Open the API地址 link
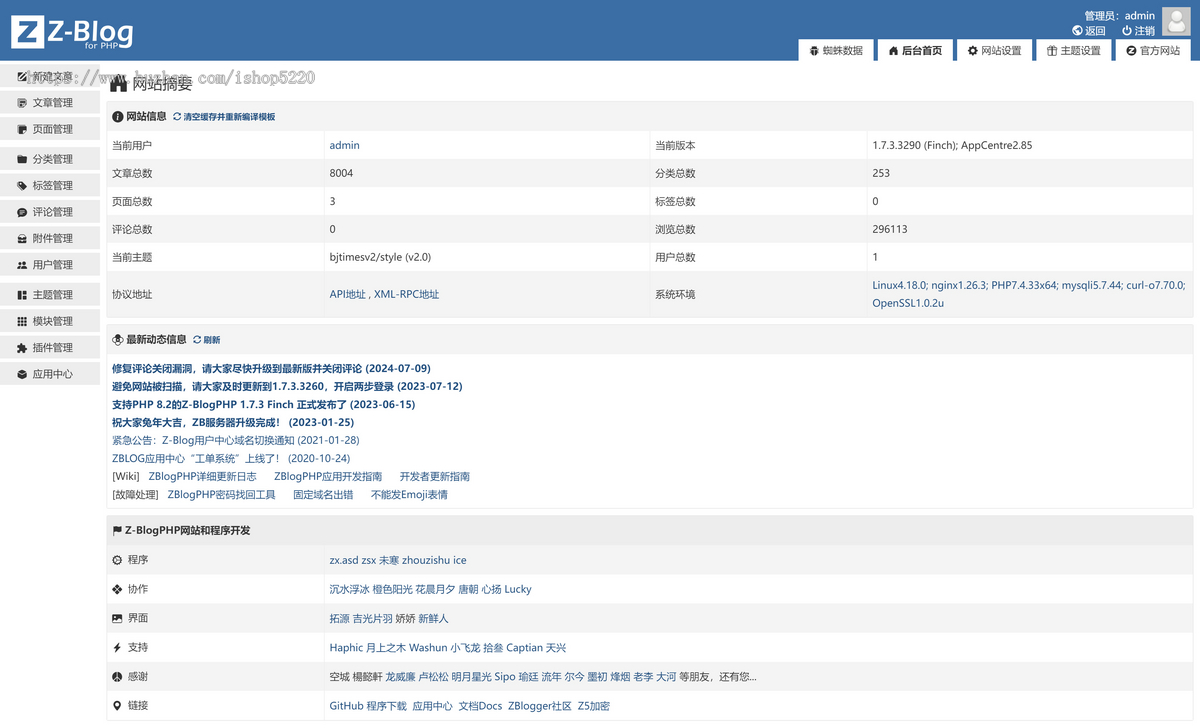Viewport: 1200px width, 728px height. click(348, 294)
